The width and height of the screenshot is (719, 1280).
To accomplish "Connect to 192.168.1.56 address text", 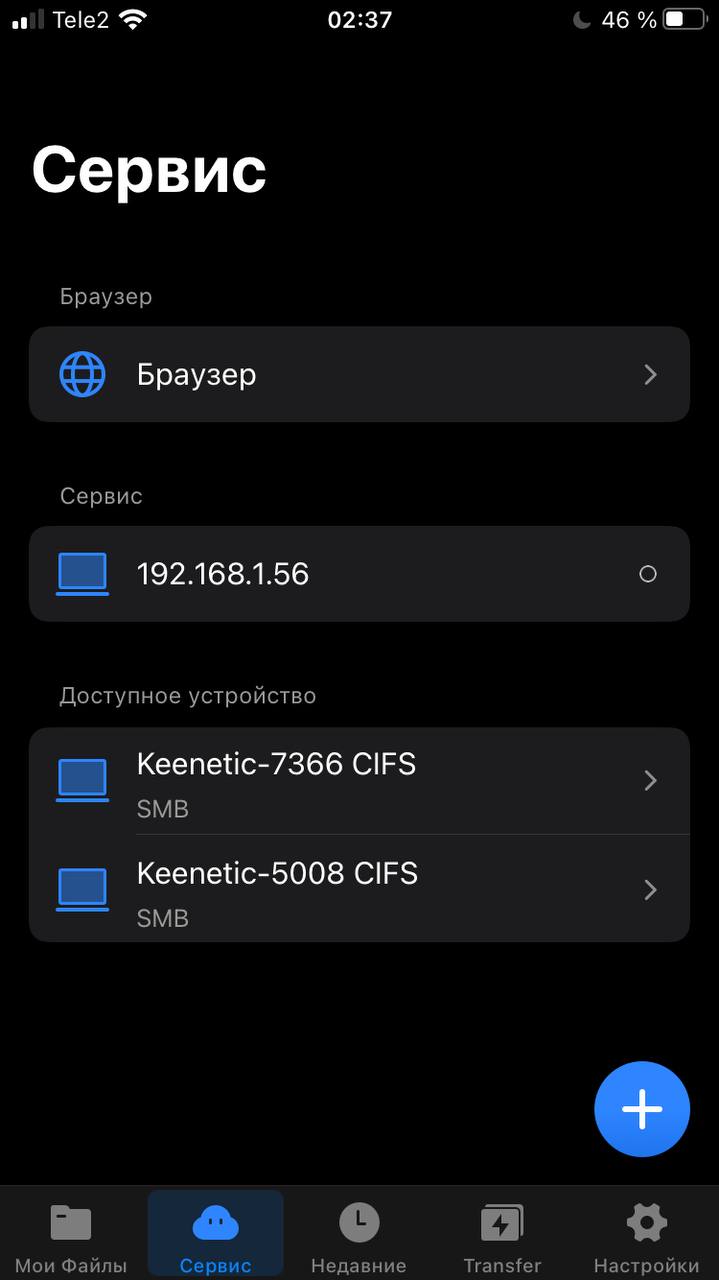I will (x=223, y=574).
